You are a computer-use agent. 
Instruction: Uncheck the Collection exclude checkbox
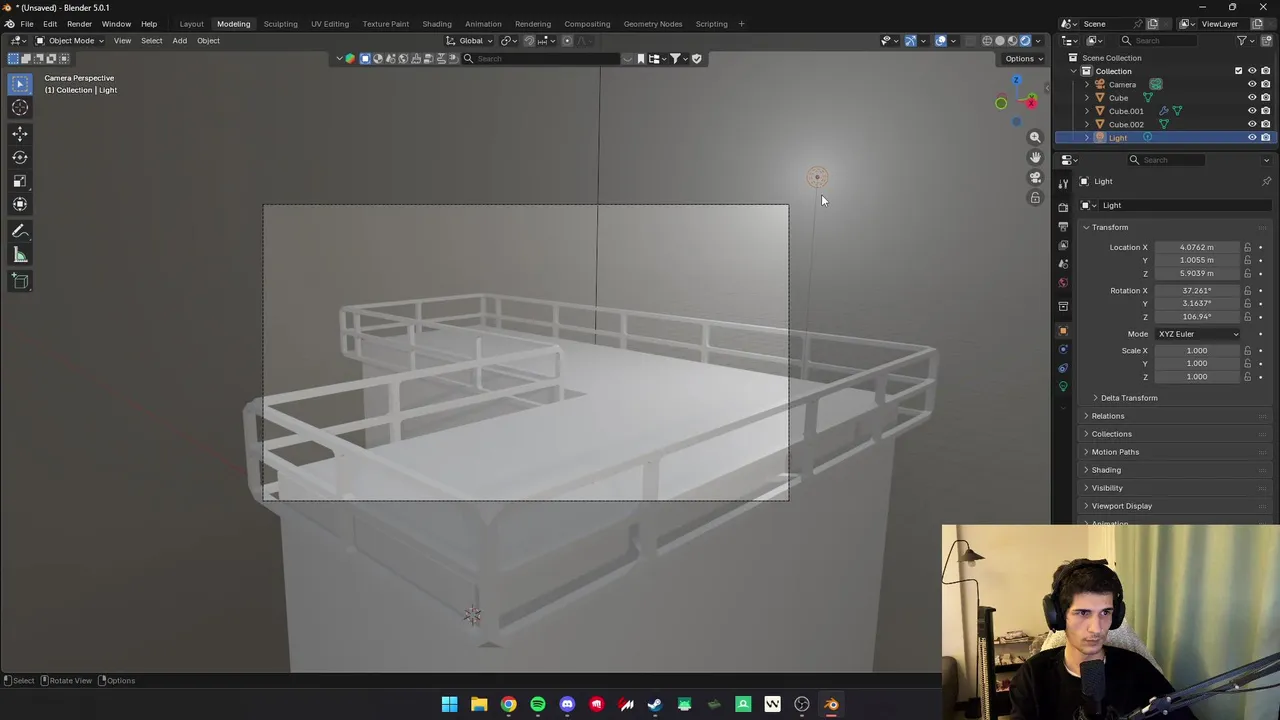[x=1238, y=71]
